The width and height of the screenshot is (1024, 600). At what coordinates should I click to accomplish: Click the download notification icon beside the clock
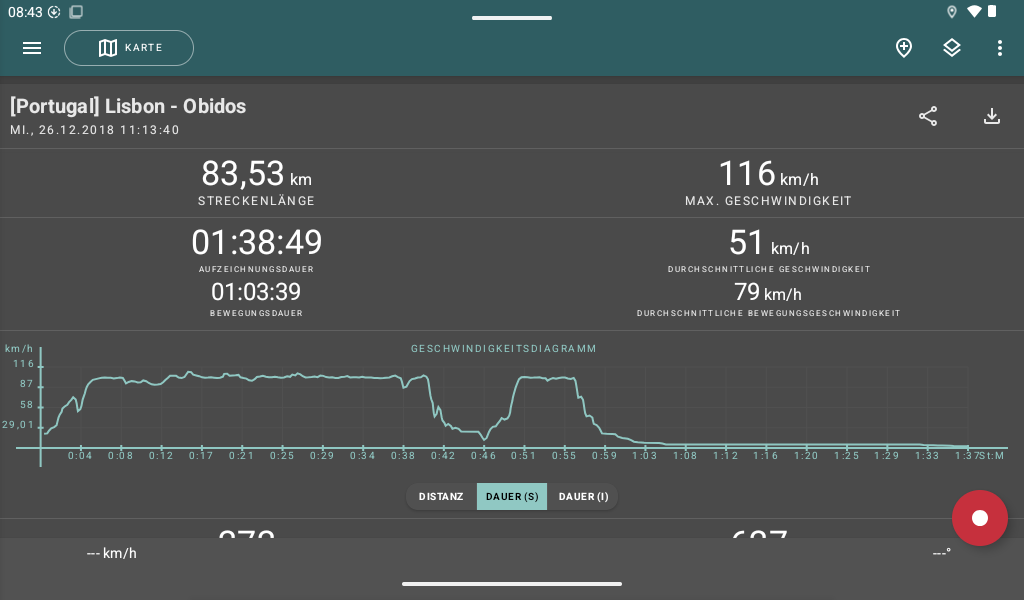(x=54, y=12)
